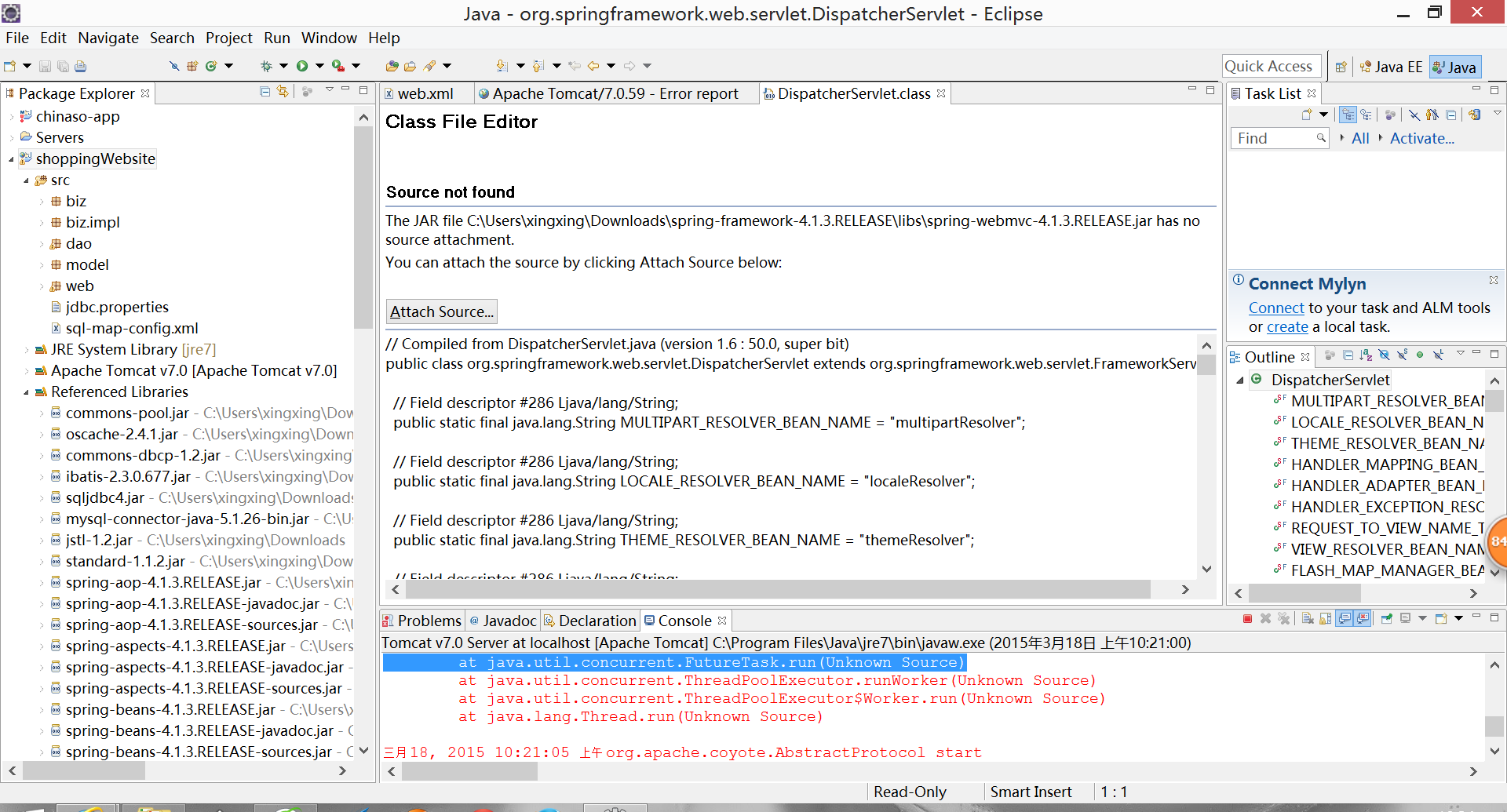The height and width of the screenshot is (812, 1507).
Task: Click the Open Task folder icon
Action: [410, 66]
